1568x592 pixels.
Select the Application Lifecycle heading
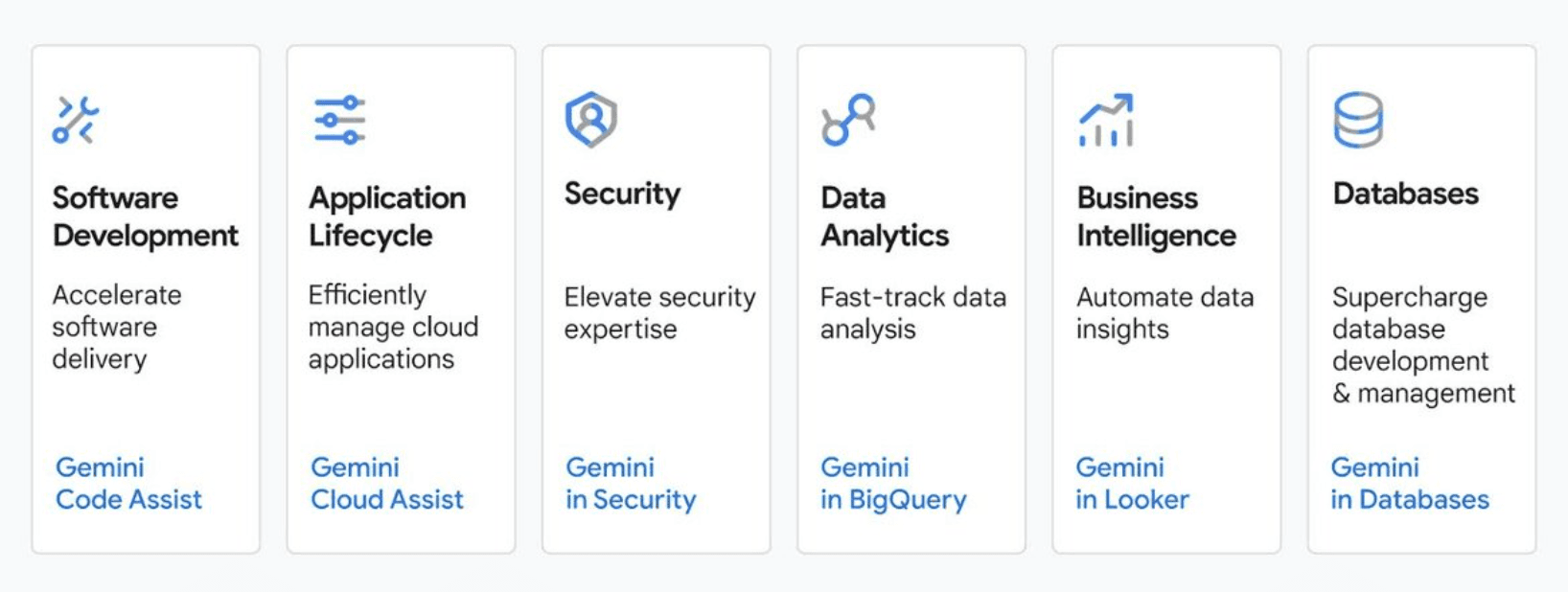(387, 216)
